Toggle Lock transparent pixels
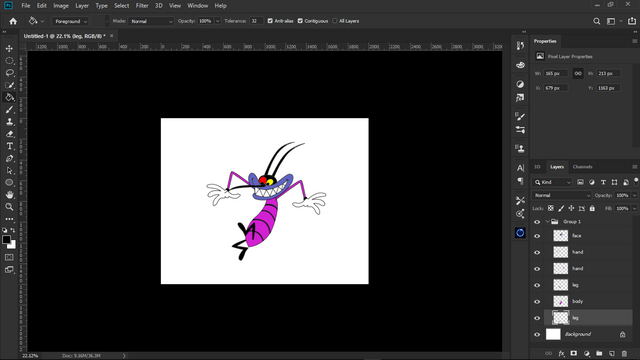The image size is (640, 360). click(x=551, y=209)
